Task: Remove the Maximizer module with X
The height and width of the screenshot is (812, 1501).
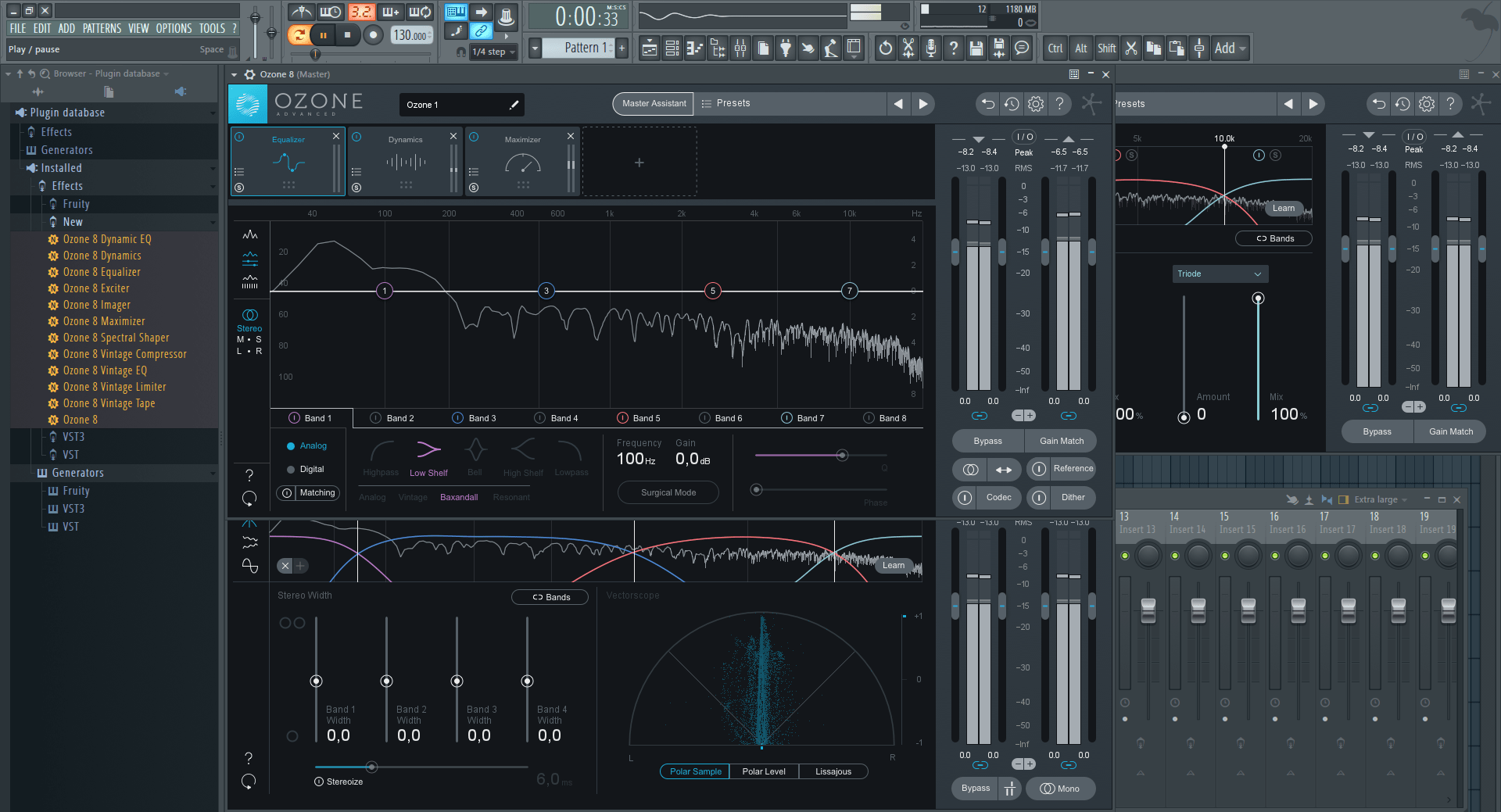Action: coord(571,136)
